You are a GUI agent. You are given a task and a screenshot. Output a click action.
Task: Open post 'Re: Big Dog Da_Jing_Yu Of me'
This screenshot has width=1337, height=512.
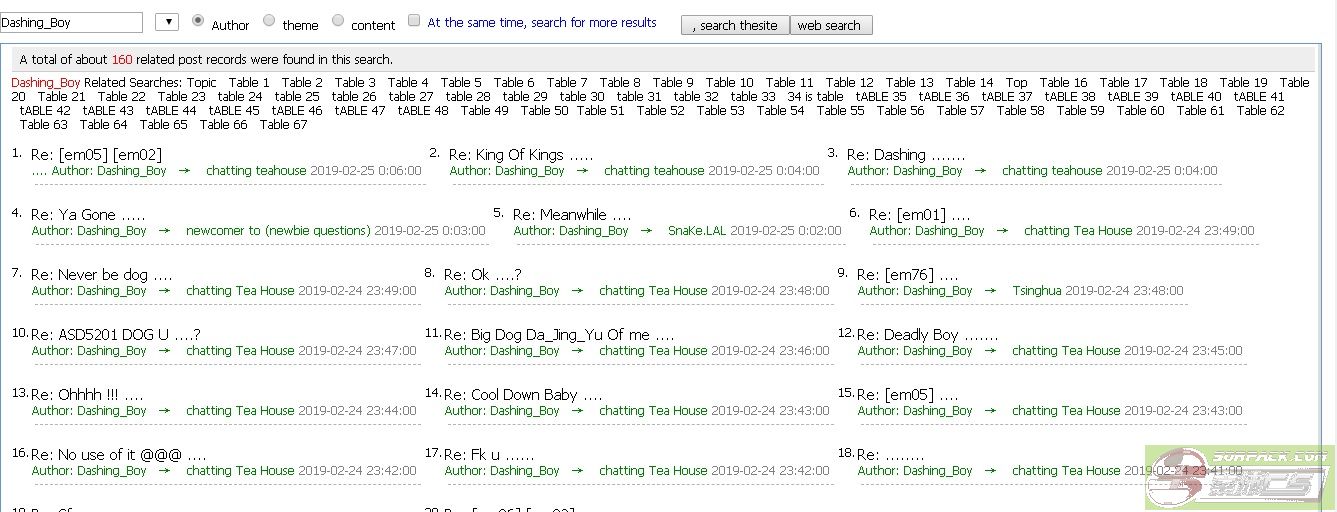(558, 335)
